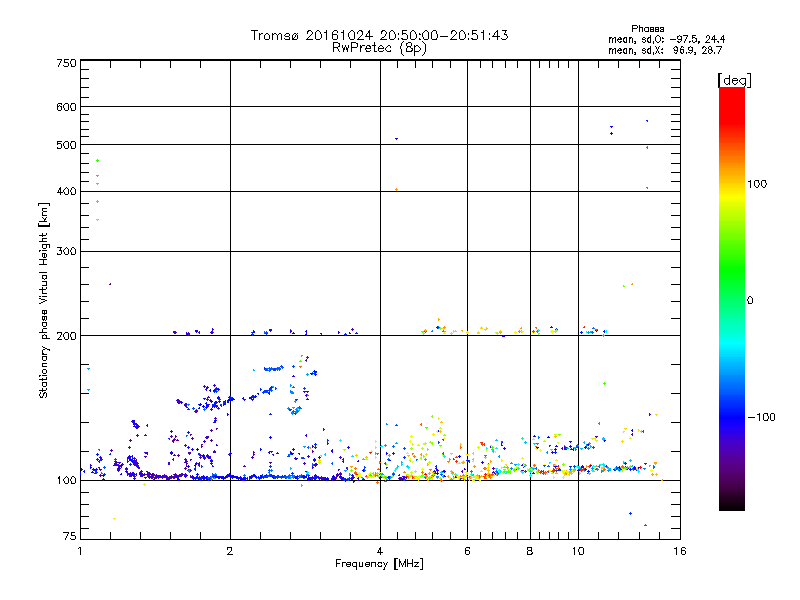Click the '600' height axis label
Viewport: 800px width, 600px height.
coord(66,107)
